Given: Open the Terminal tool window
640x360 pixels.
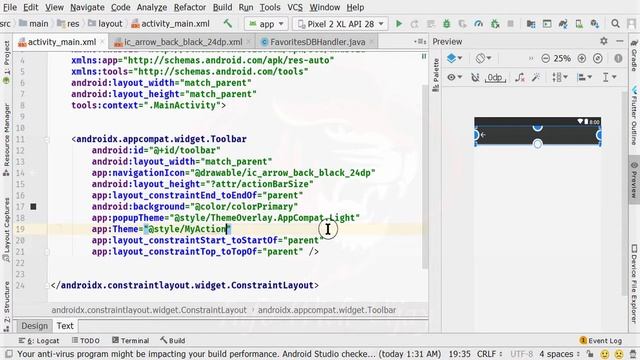Looking at the screenshot, I should click(x=131, y=340).
